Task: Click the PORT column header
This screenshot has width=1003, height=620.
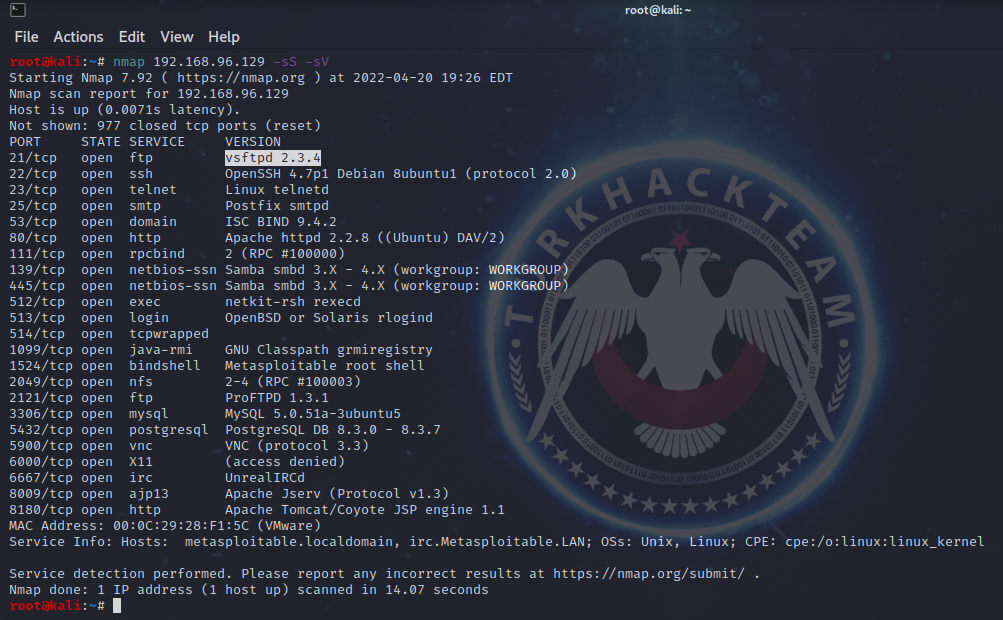Action: (x=25, y=142)
